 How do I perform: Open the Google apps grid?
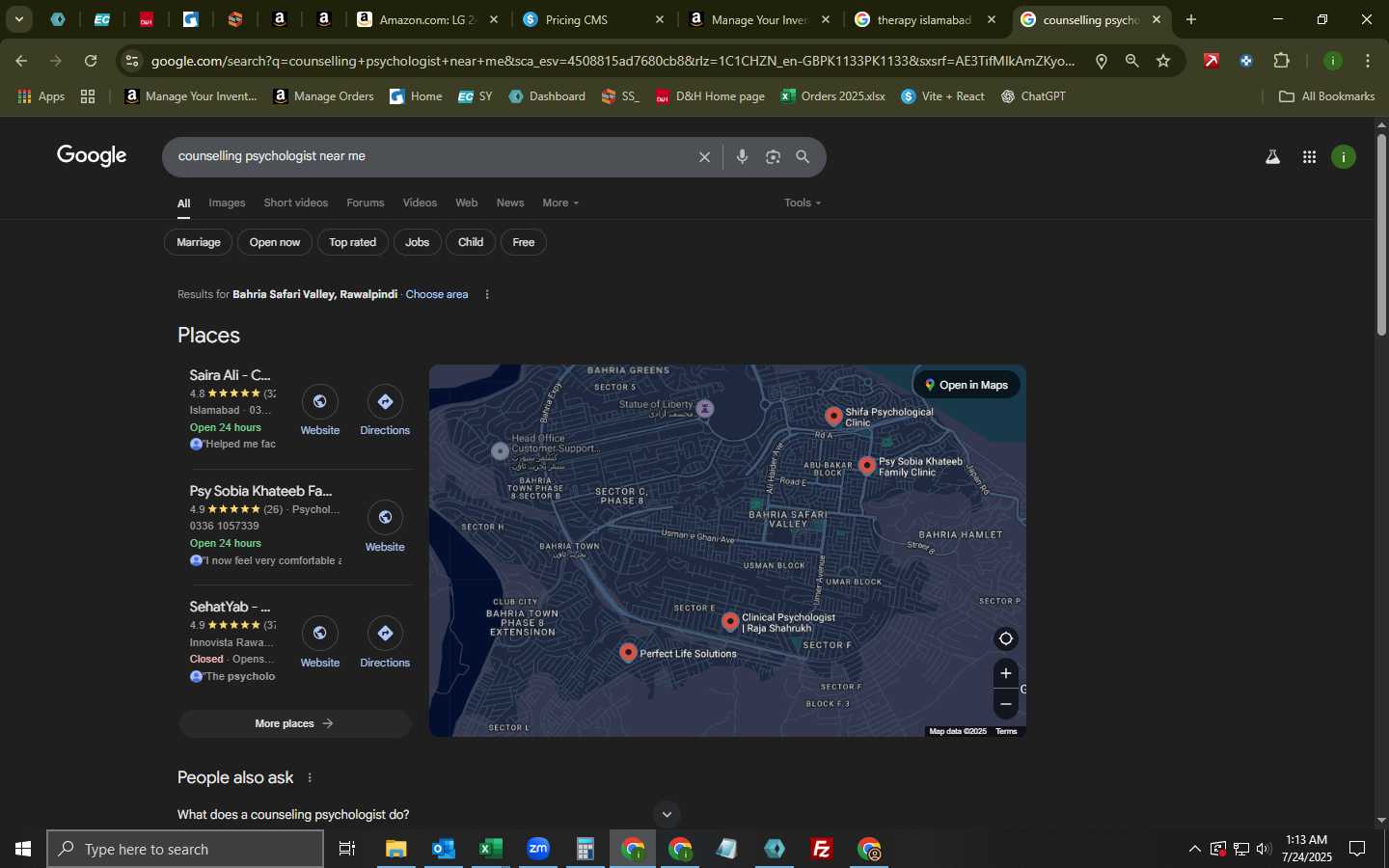(1309, 157)
